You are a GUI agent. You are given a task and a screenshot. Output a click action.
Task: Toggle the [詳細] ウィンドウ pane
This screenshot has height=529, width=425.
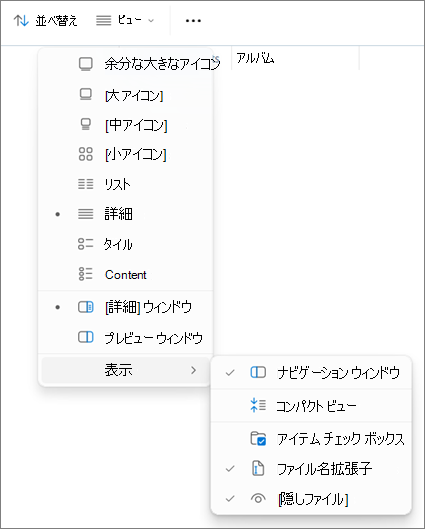[125, 307]
